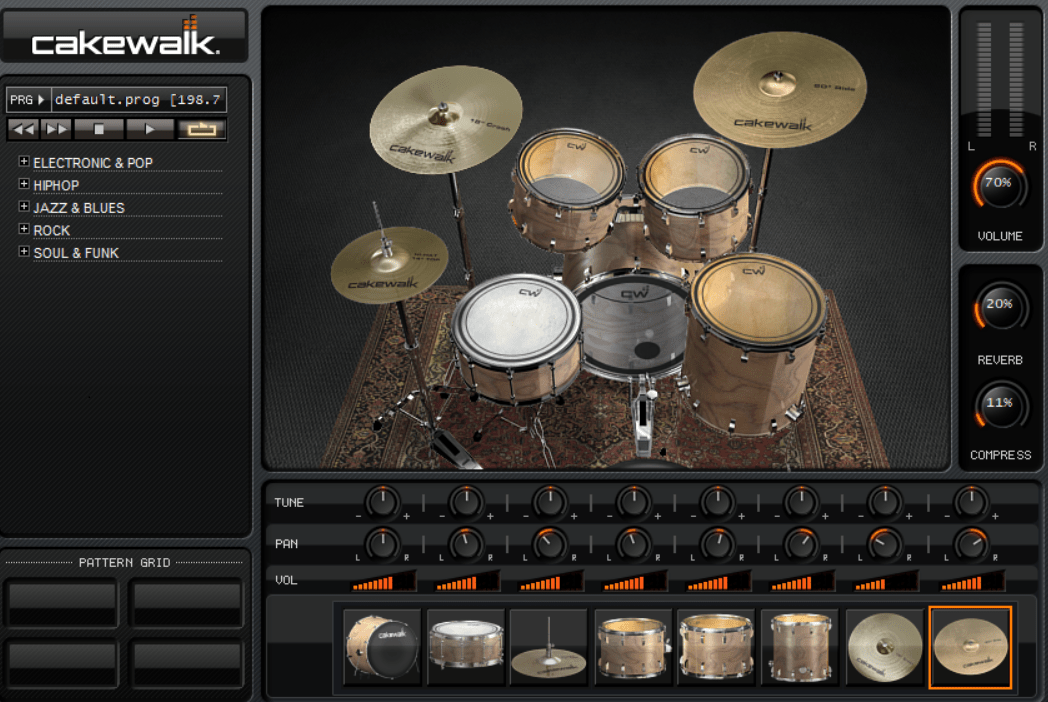
Task: Expand the SOUL & FUNK folder
Action: (x=23, y=251)
